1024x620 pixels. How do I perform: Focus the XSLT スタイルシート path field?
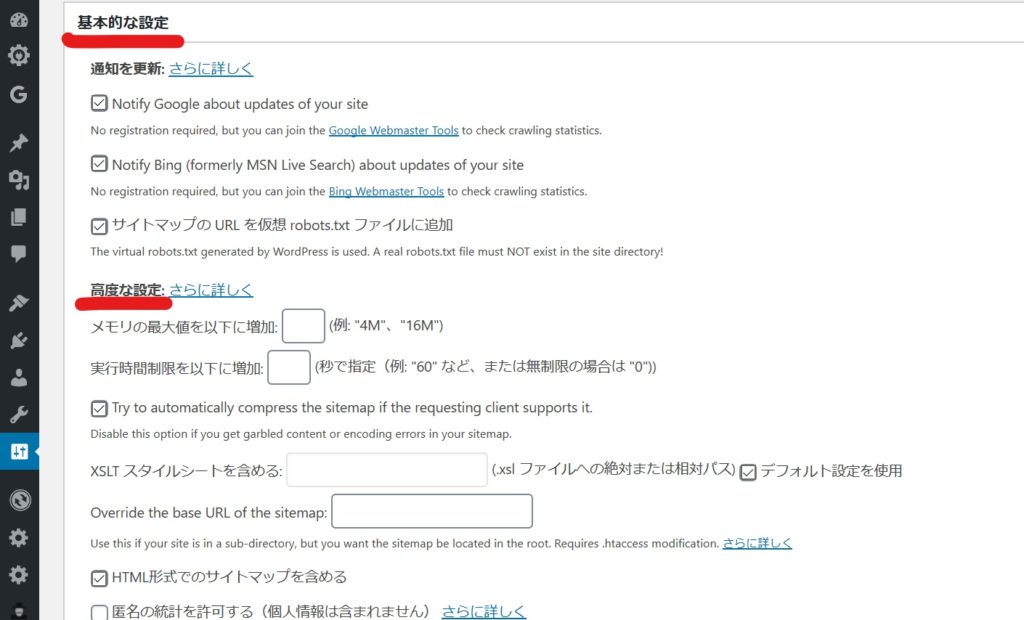387,470
